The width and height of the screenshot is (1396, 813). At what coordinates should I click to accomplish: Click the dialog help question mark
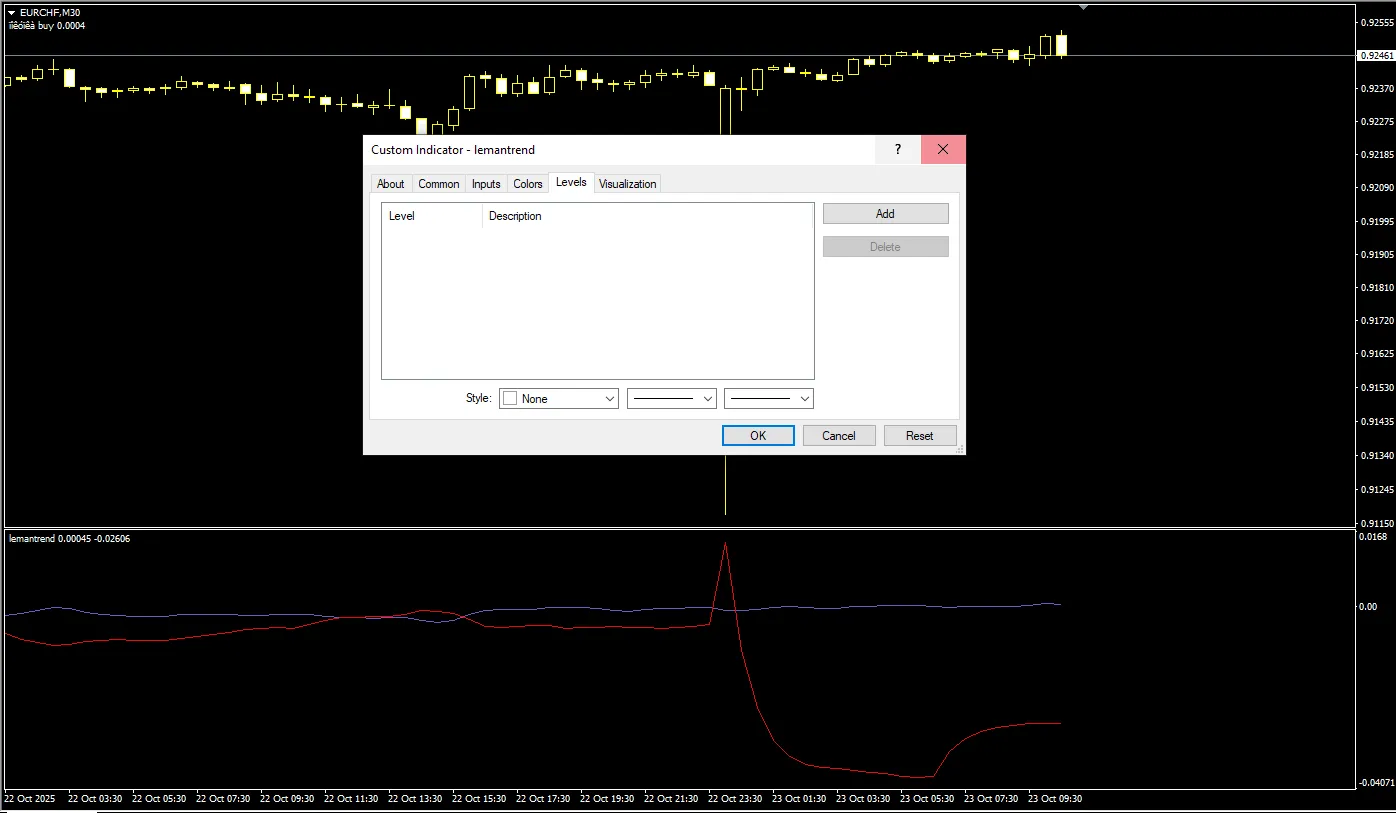pyautogui.click(x=898, y=149)
